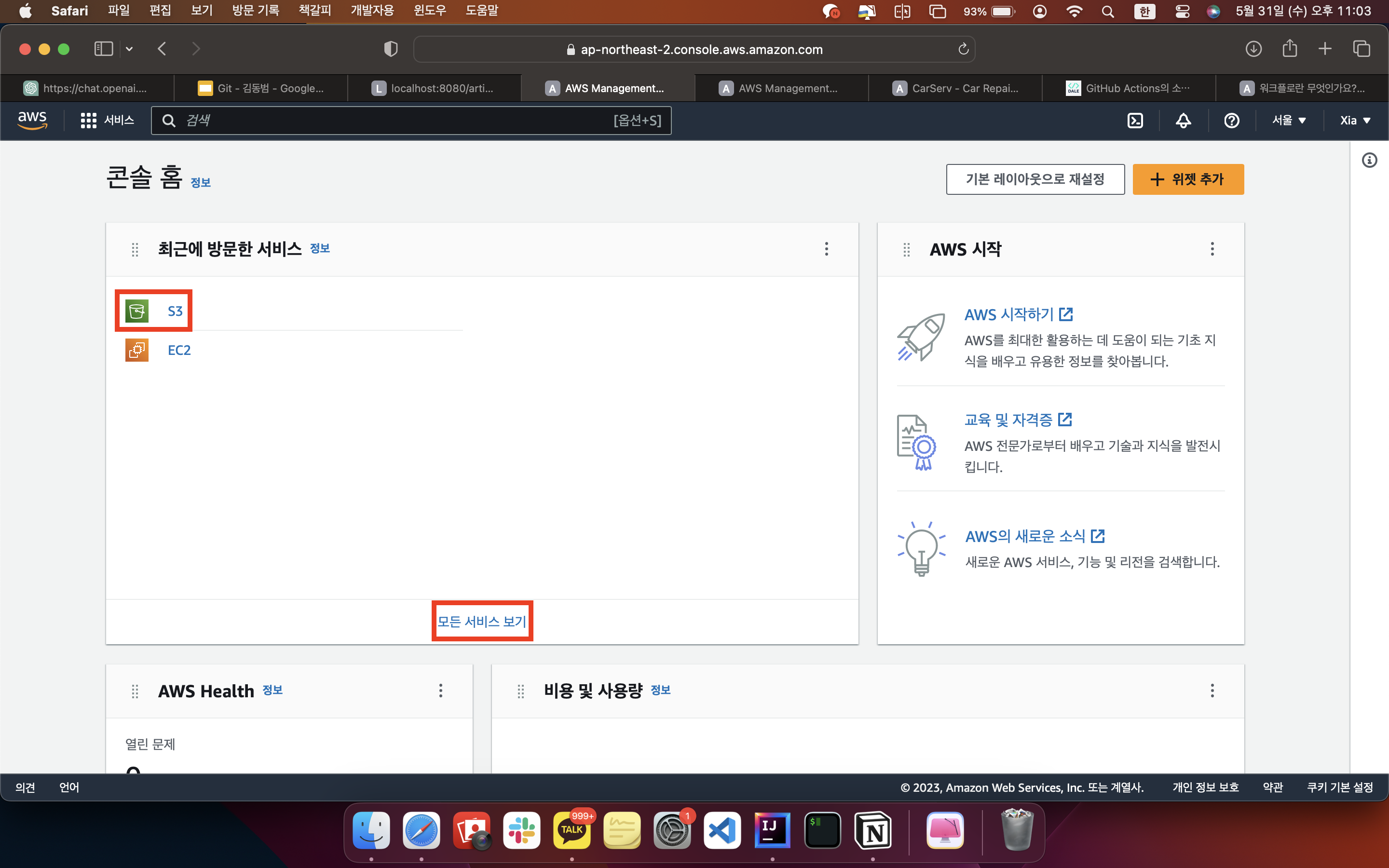Toggle Safari sidebar visibility

103,49
